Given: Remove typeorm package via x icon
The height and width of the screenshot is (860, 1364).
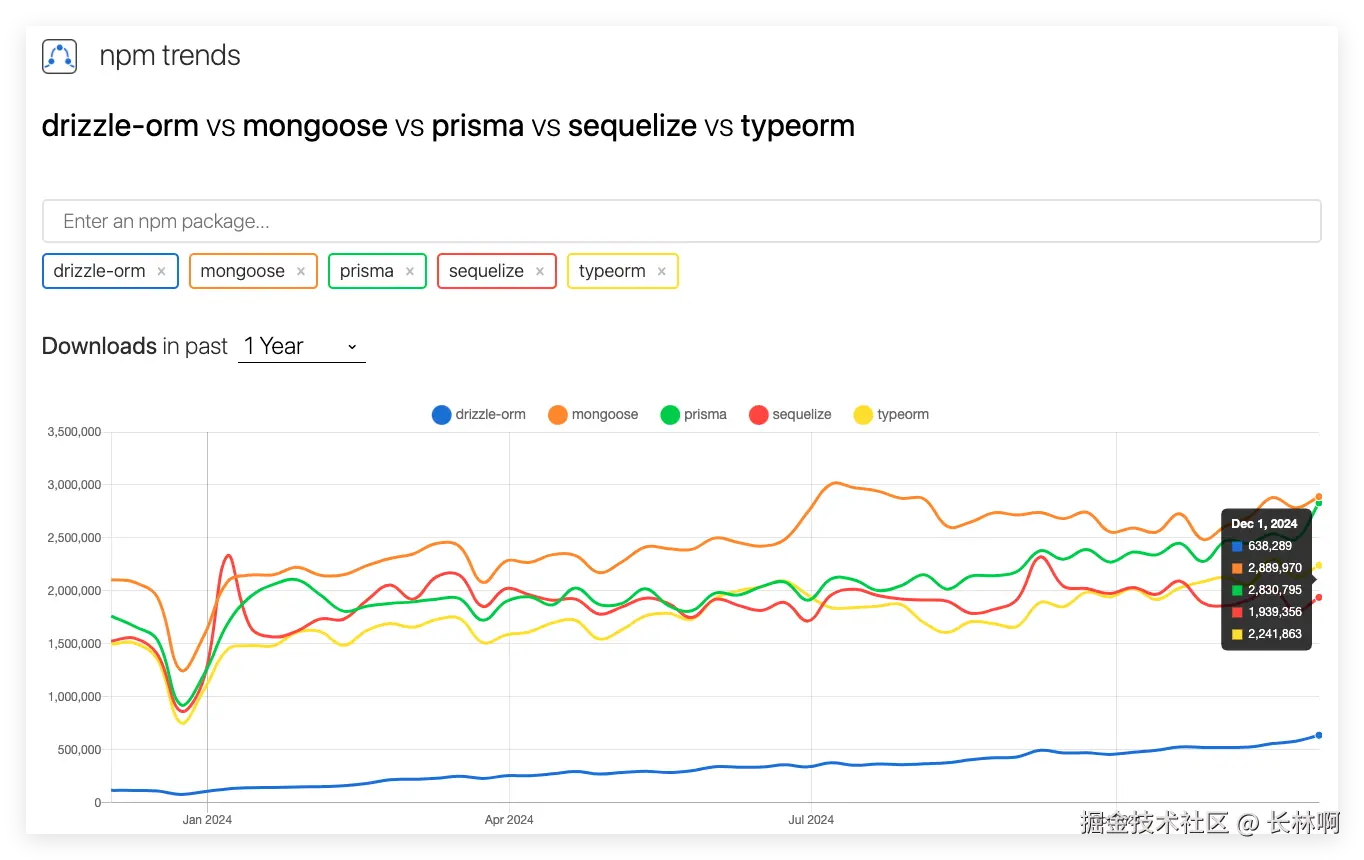Looking at the screenshot, I should click(662, 271).
